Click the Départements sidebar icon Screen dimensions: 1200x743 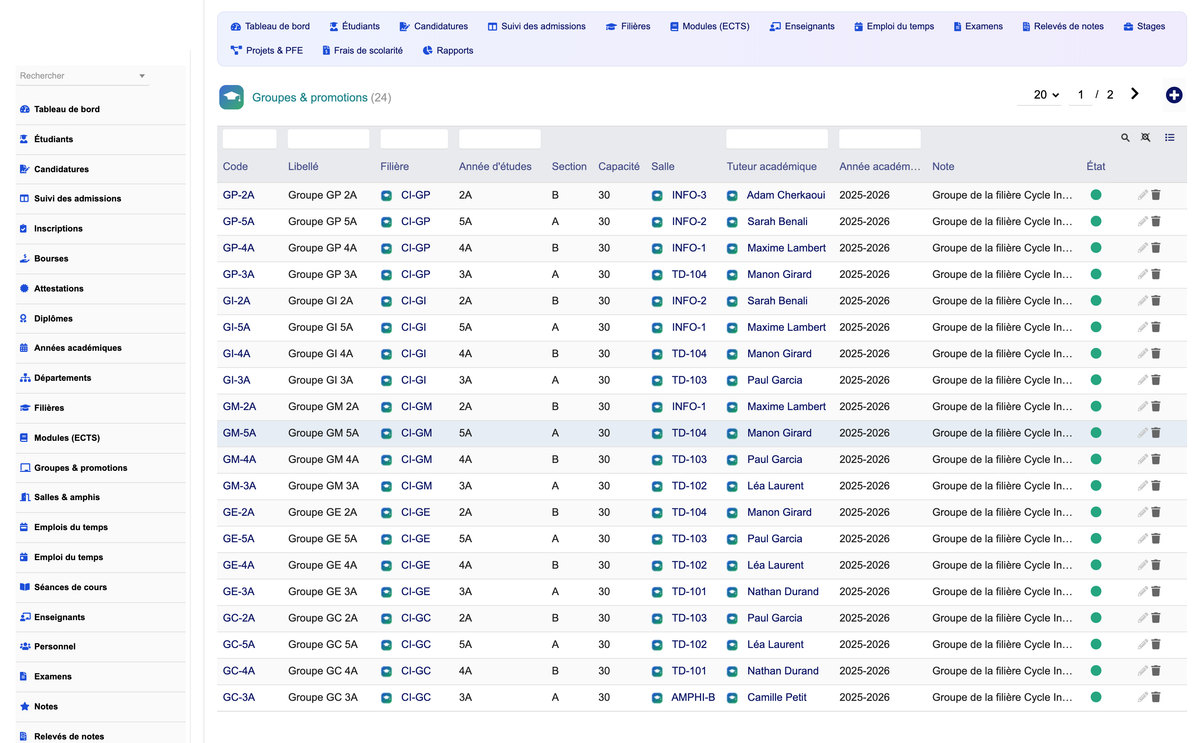pos(25,378)
